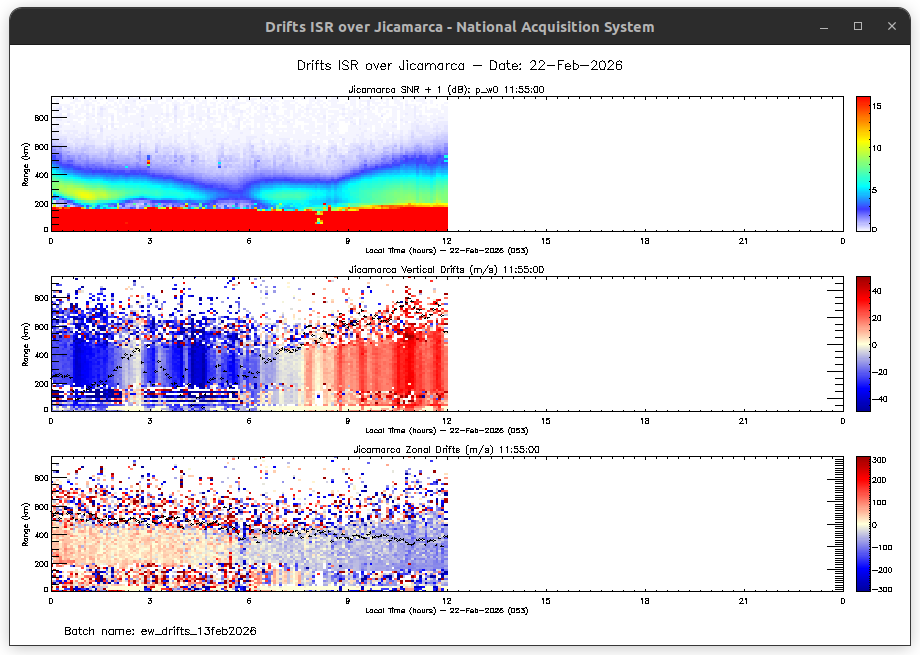
Task: Select the Jicamarca SNR plot title
Action: tap(446, 90)
